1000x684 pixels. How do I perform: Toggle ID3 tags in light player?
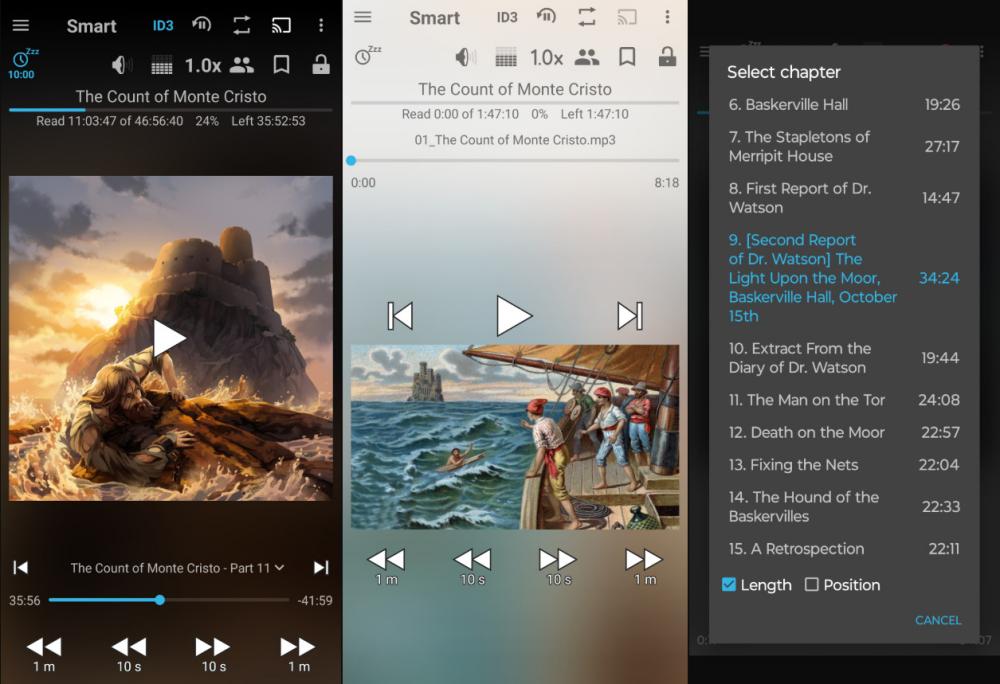point(507,17)
